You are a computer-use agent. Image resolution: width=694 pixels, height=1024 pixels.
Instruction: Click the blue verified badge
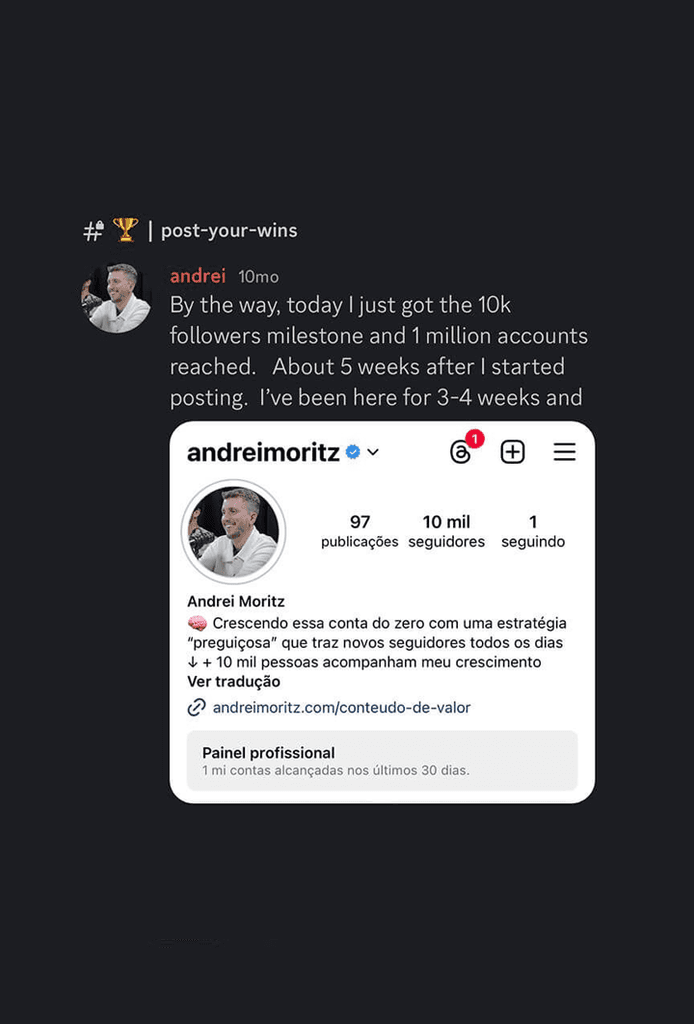pyautogui.click(x=353, y=452)
